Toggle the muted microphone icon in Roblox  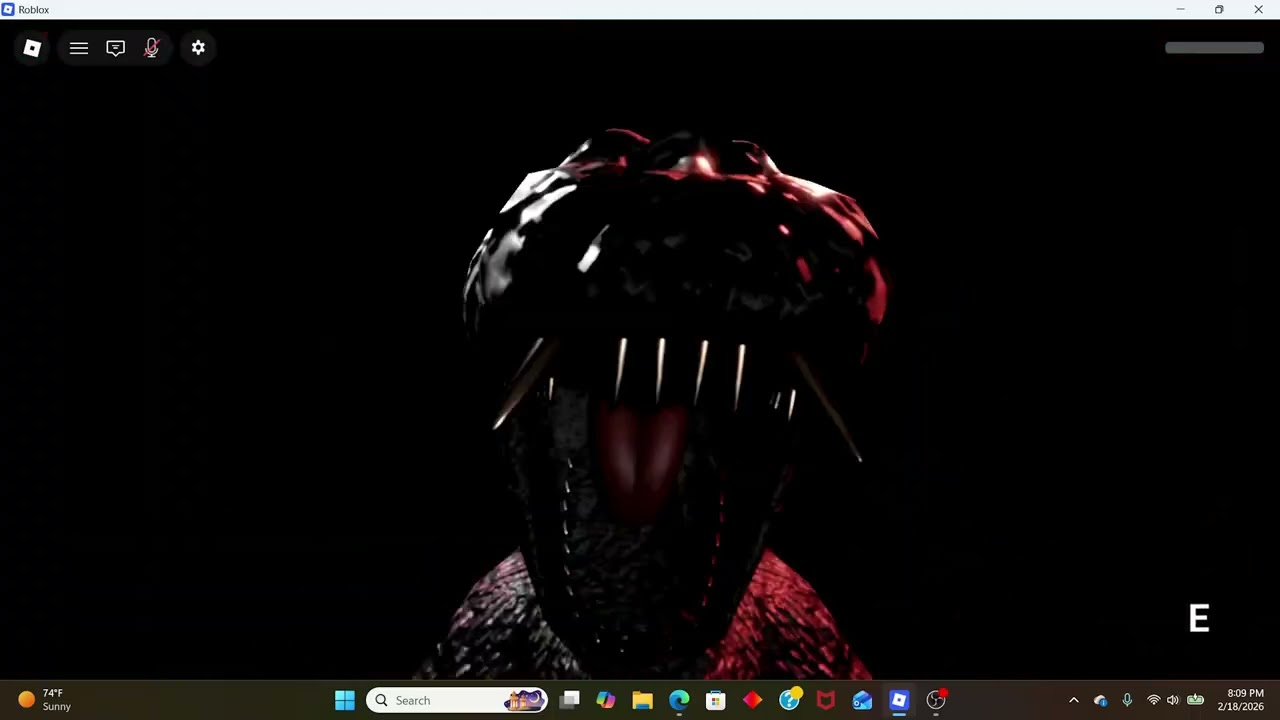click(152, 48)
